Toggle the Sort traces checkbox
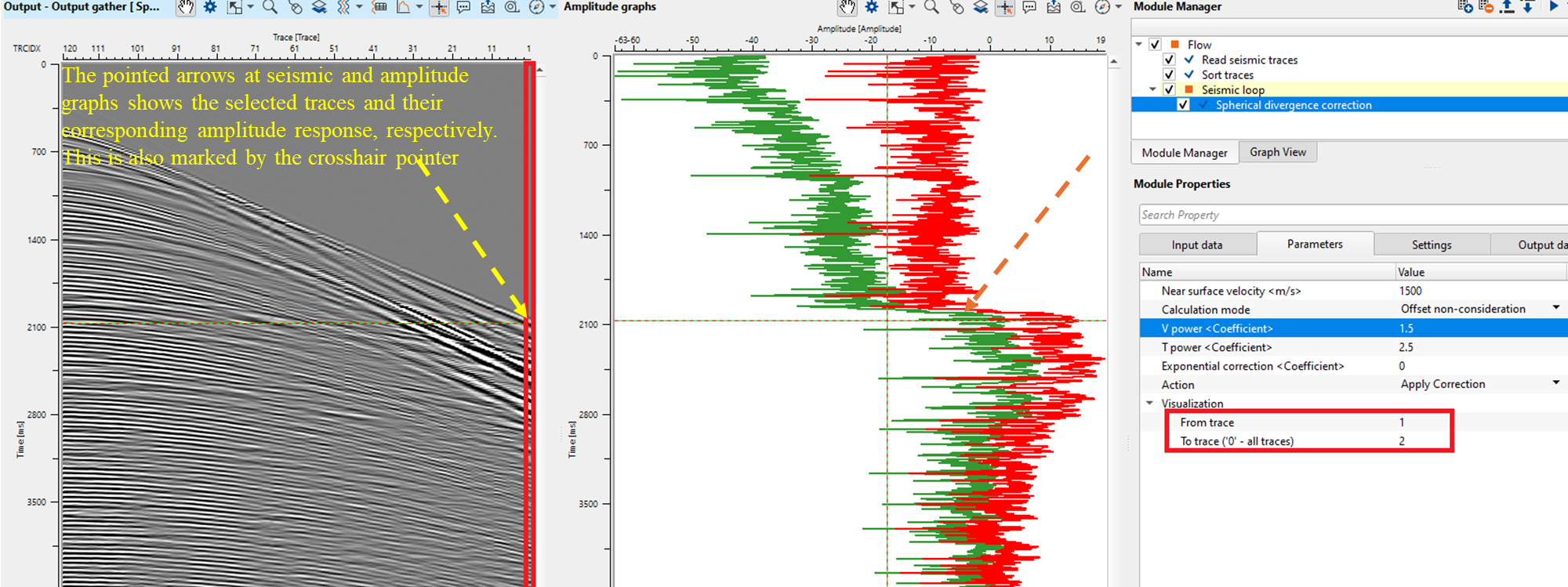Image resolution: width=1568 pixels, height=587 pixels. pyautogui.click(x=1169, y=74)
